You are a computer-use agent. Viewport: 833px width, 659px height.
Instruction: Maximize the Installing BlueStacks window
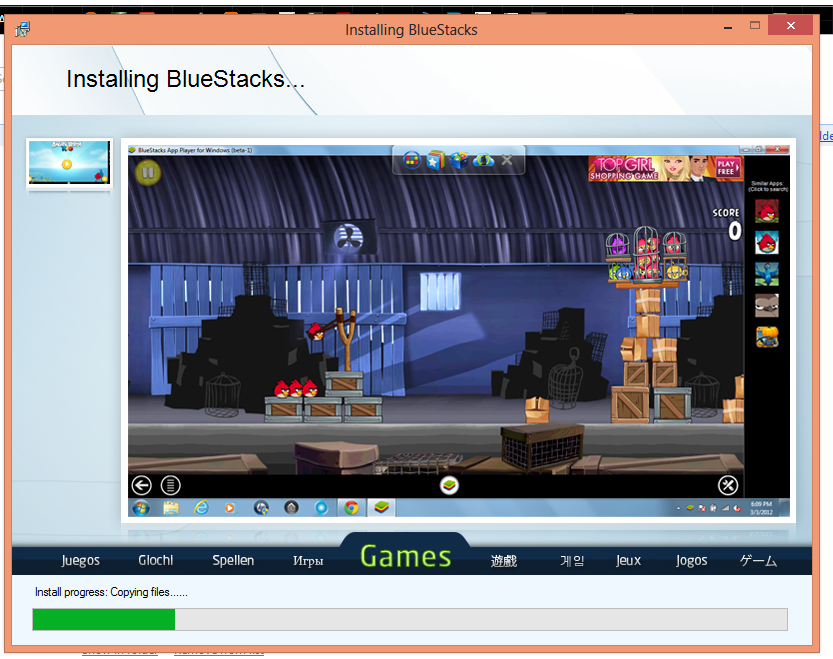coord(755,26)
